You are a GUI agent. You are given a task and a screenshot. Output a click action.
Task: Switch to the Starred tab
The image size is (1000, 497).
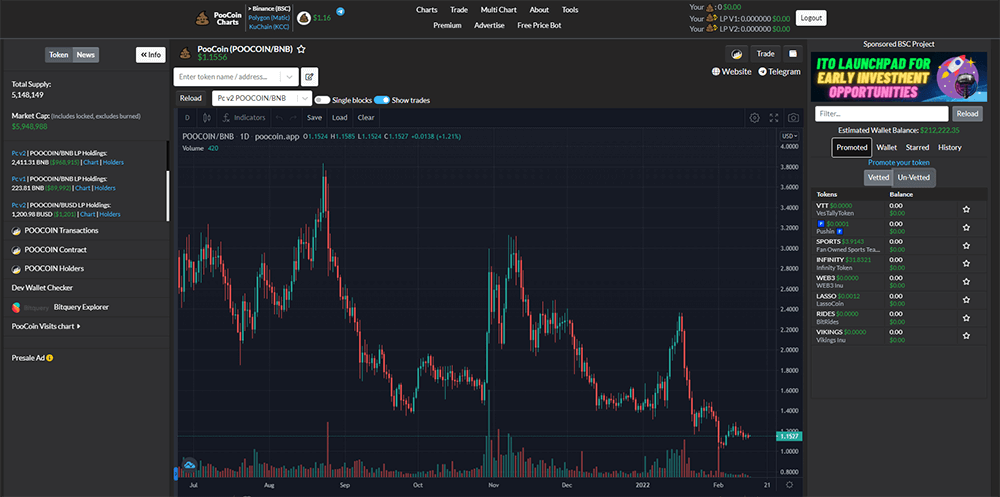pos(917,147)
